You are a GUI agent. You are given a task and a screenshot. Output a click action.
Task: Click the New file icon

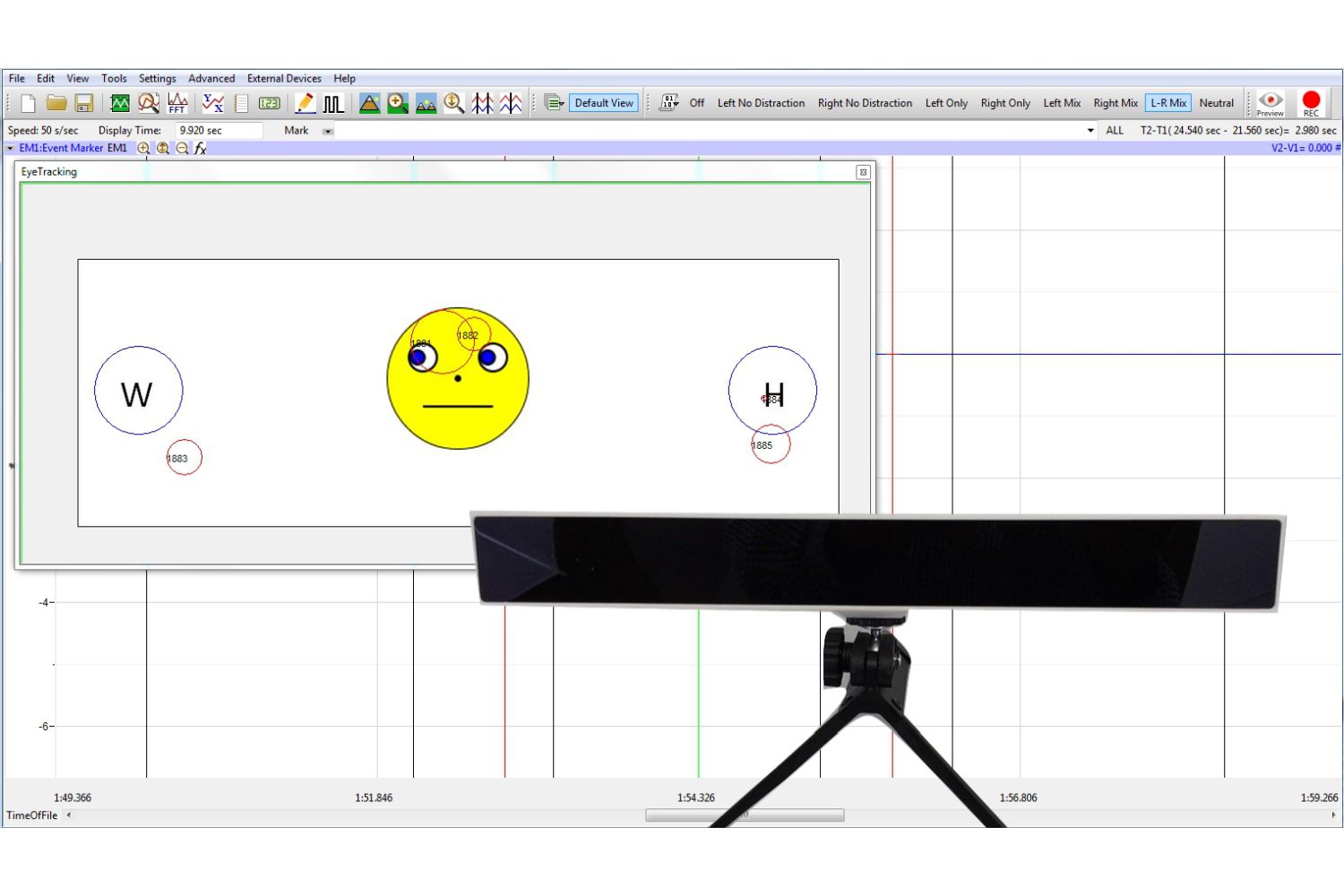(28, 103)
